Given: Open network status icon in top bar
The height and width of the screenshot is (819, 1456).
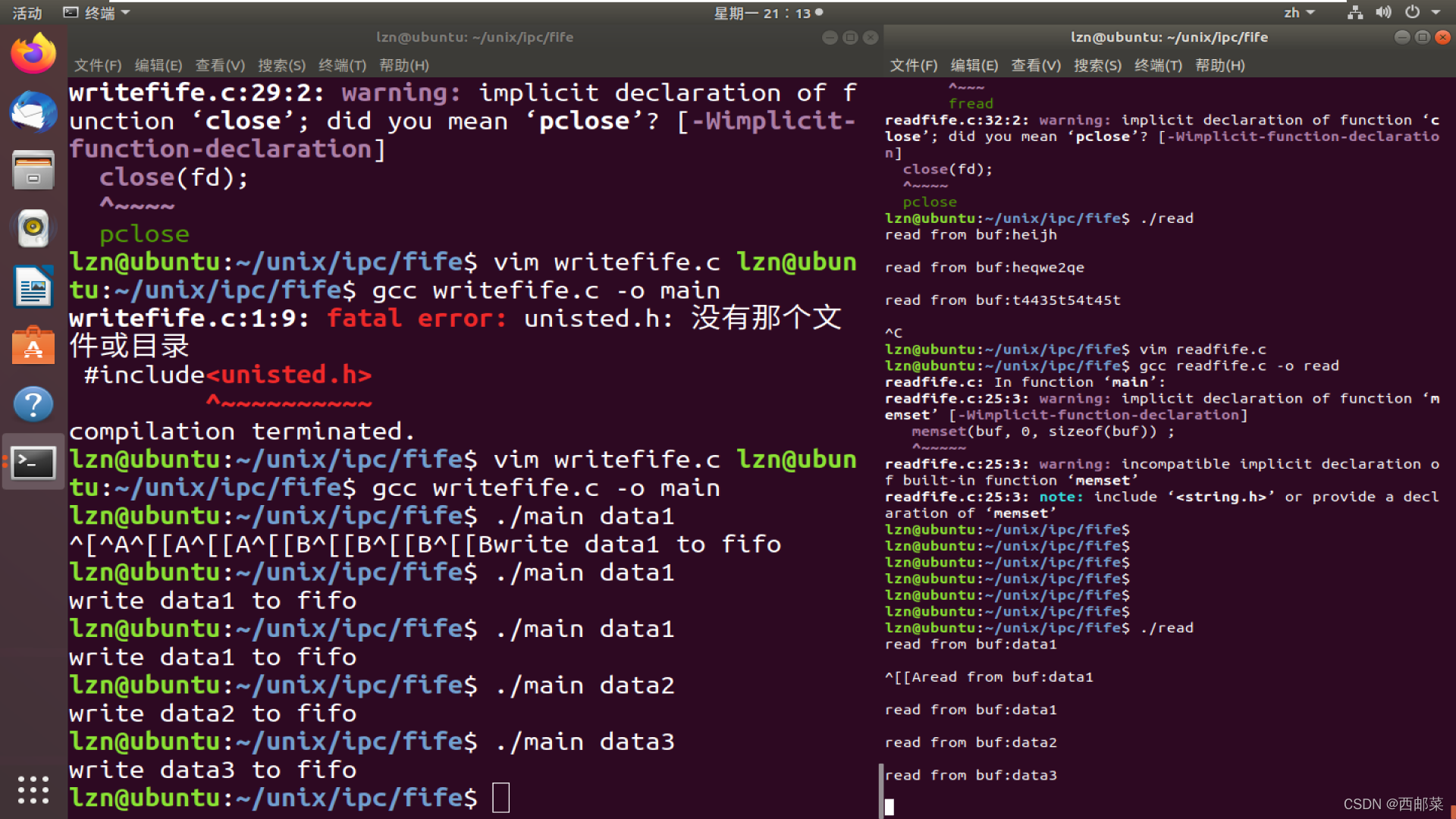Looking at the screenshot, I should point(1355,13).
